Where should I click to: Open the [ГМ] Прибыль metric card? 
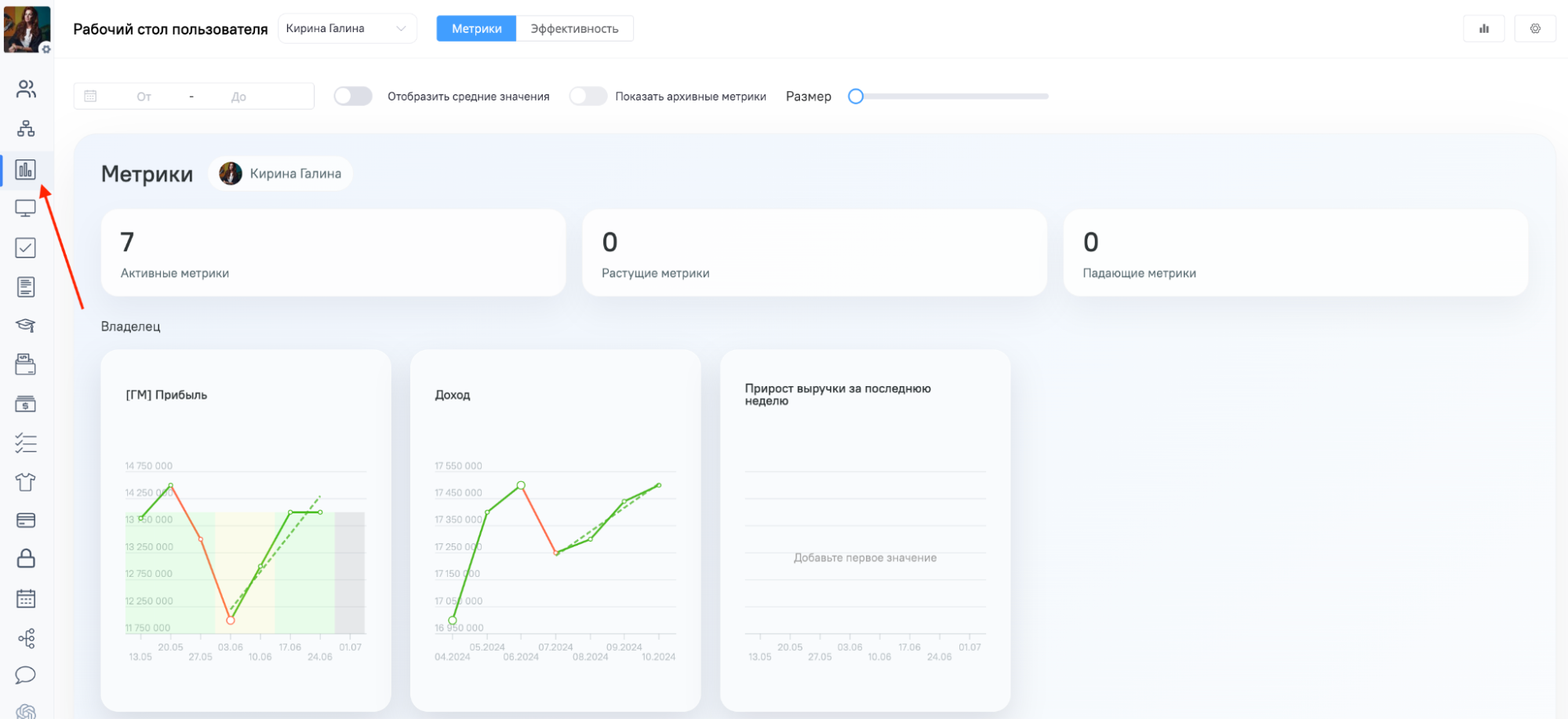(246, 531)
